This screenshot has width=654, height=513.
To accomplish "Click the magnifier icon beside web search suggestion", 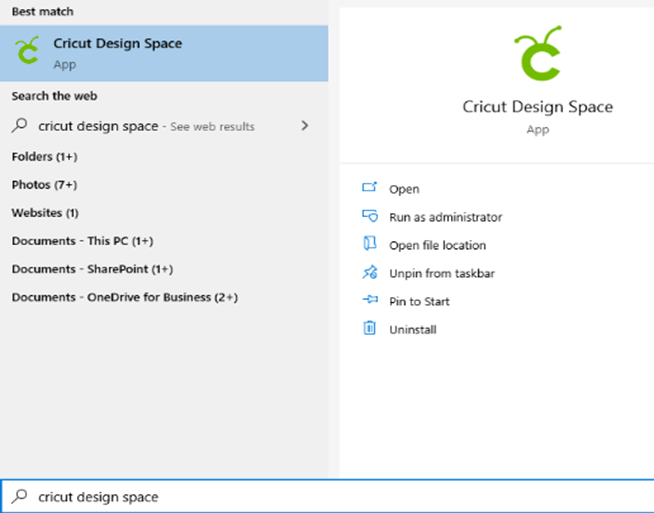I will click(19, 125).
